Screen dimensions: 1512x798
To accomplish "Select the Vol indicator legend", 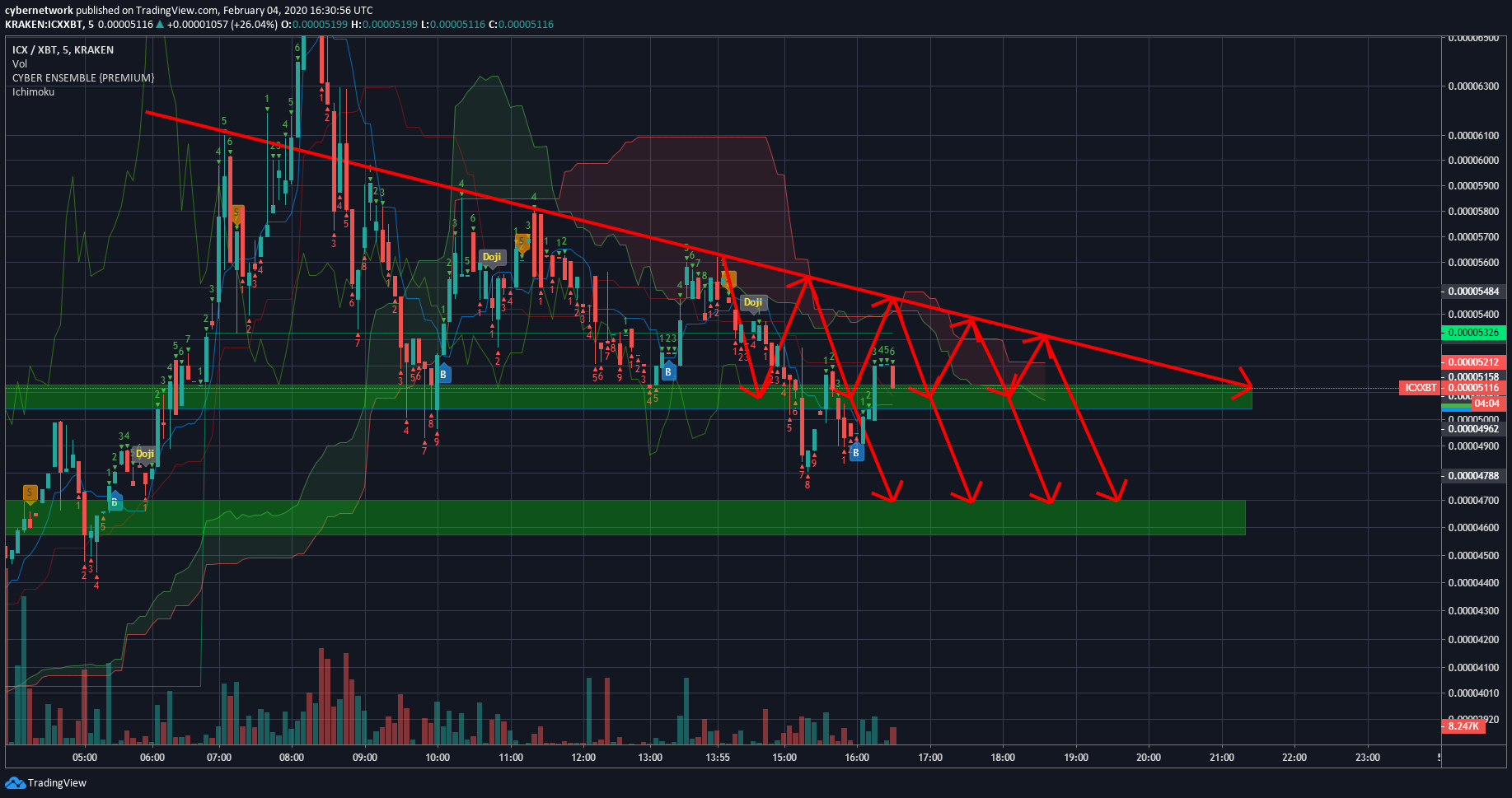I will (20, 64).
